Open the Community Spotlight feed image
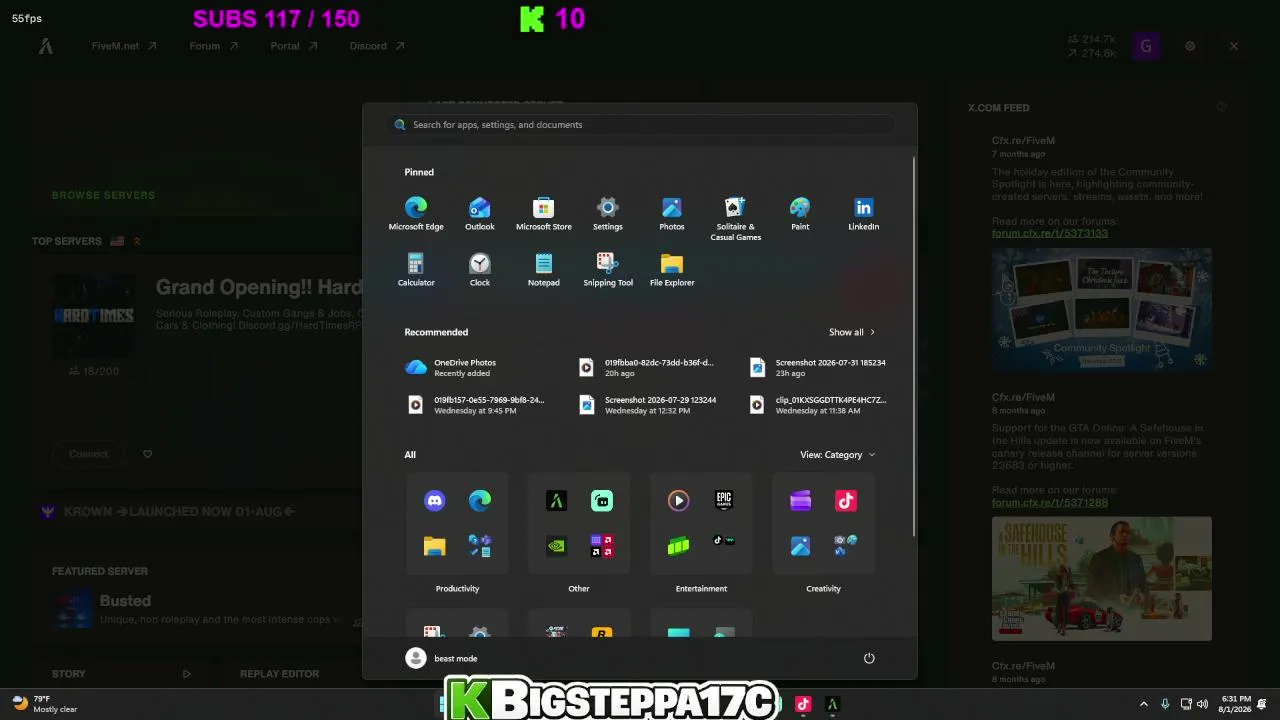 tap(1102, 310)
